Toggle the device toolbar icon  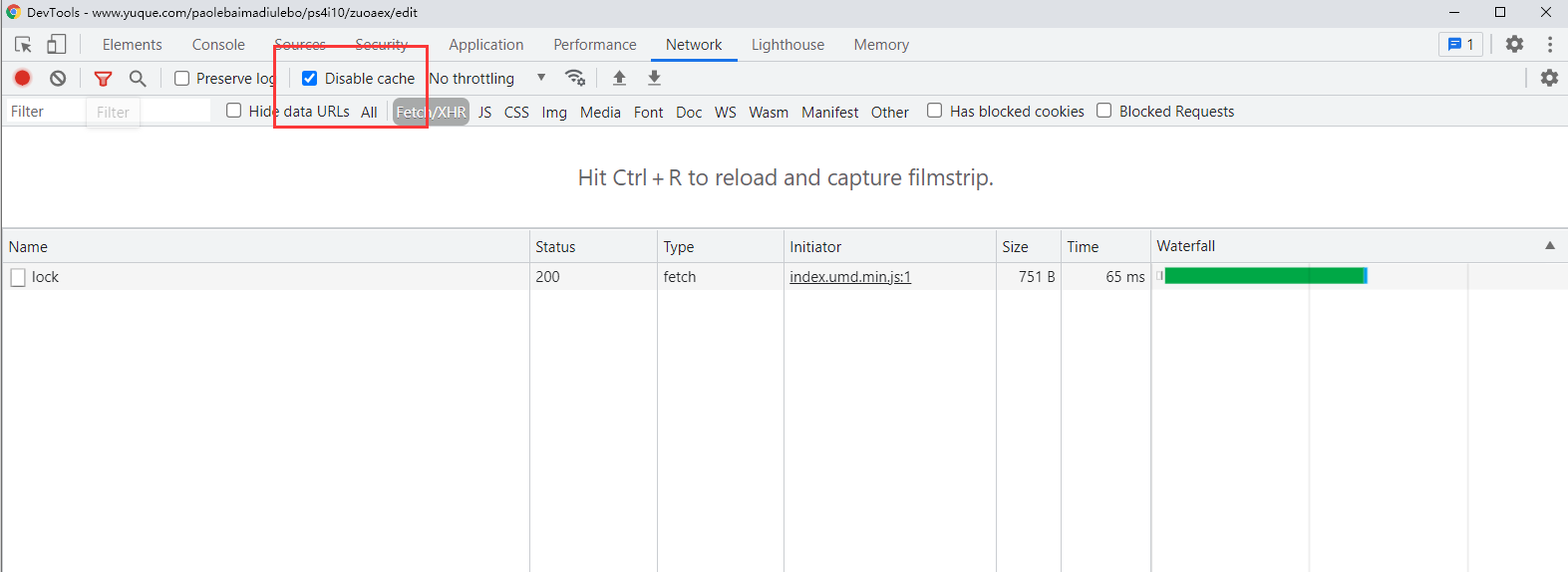tap(57, 45)
